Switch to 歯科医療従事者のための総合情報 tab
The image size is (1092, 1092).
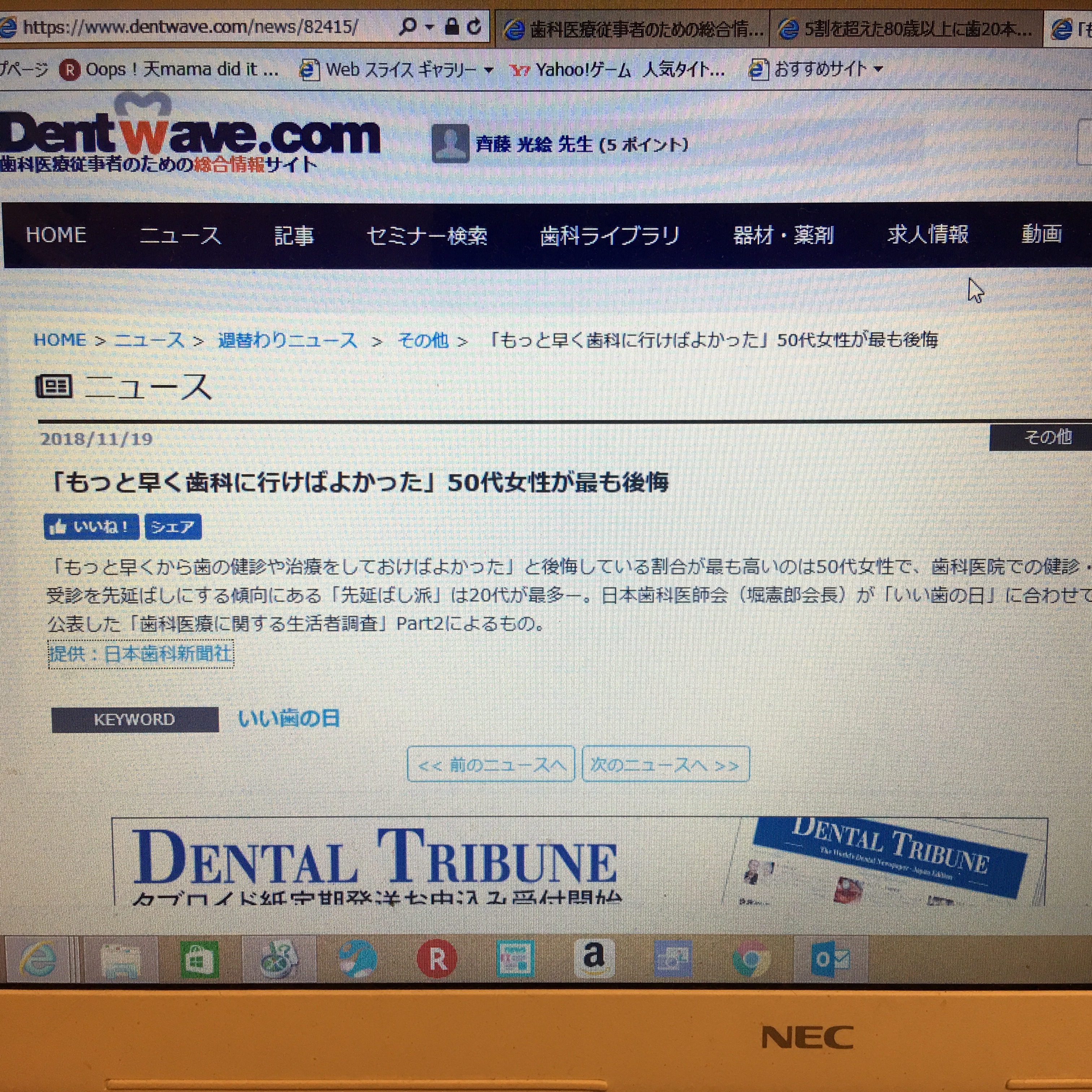tap(634, 29)
